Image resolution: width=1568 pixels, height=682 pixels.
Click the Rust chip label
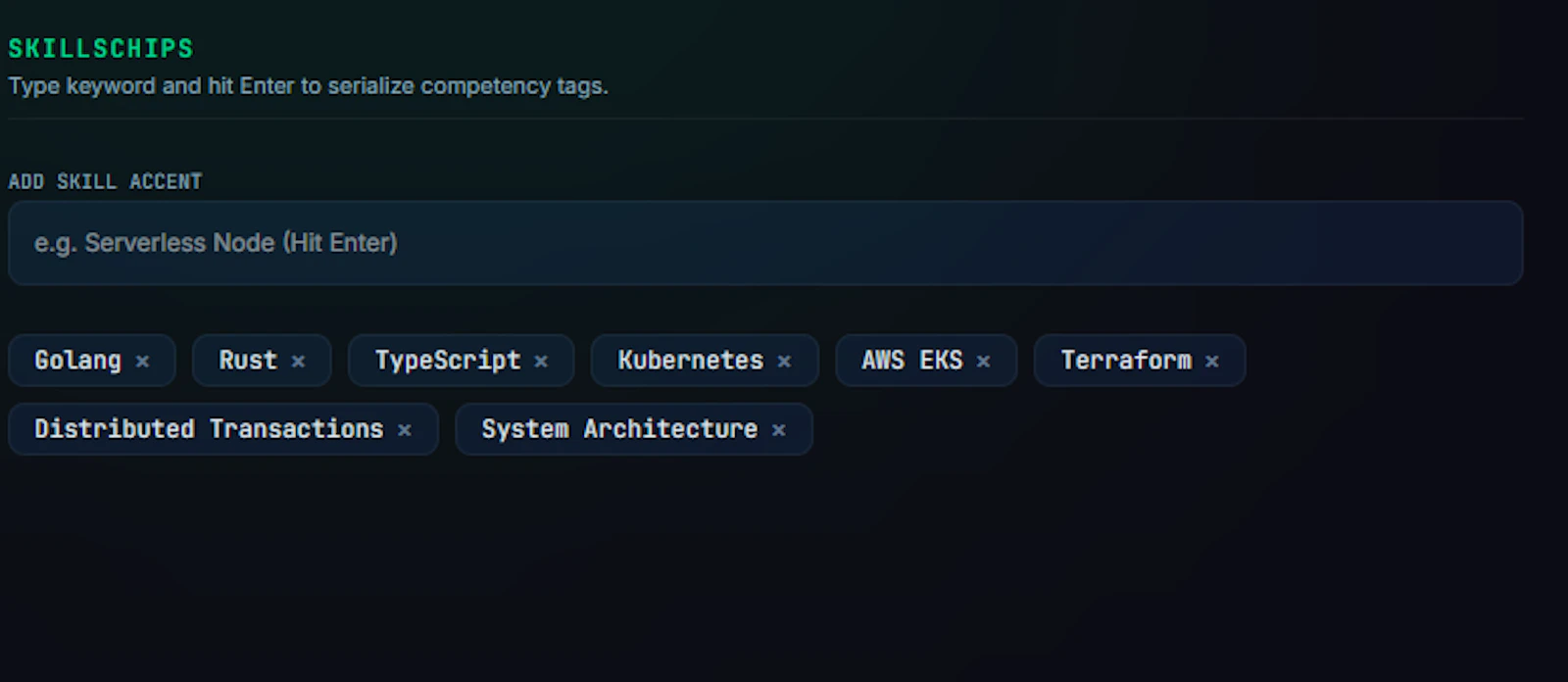coord(248,361)
